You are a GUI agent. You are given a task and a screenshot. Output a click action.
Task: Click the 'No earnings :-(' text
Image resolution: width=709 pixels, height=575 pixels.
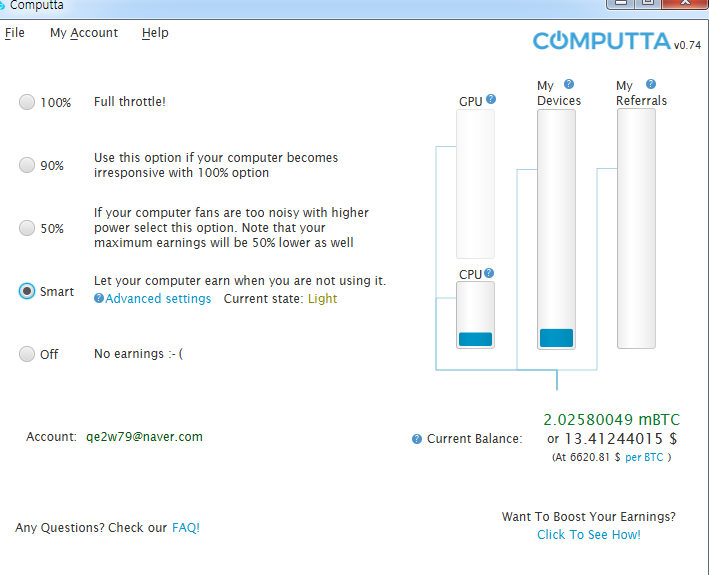(138, 353)
